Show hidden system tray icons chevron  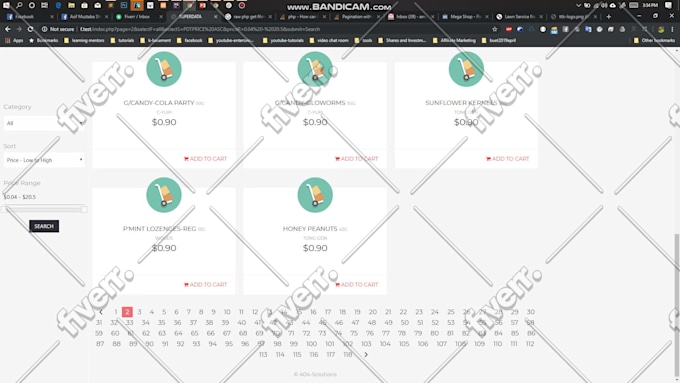coord(578,5)
